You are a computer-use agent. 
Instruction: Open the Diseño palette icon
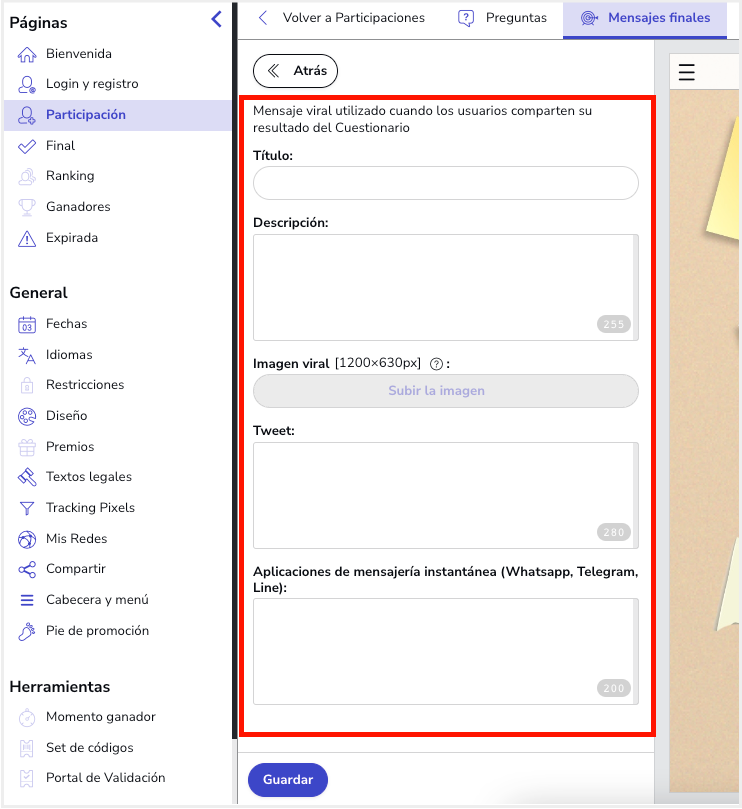click(x=27, y=416)
